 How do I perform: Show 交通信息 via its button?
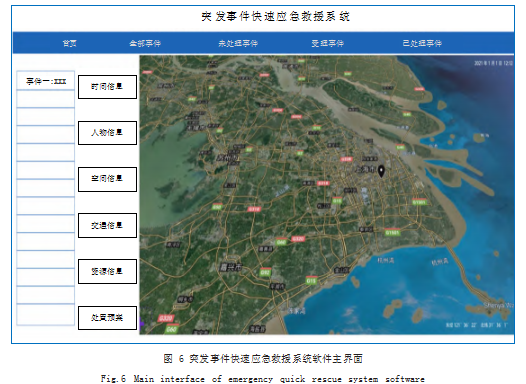(107, 225)
